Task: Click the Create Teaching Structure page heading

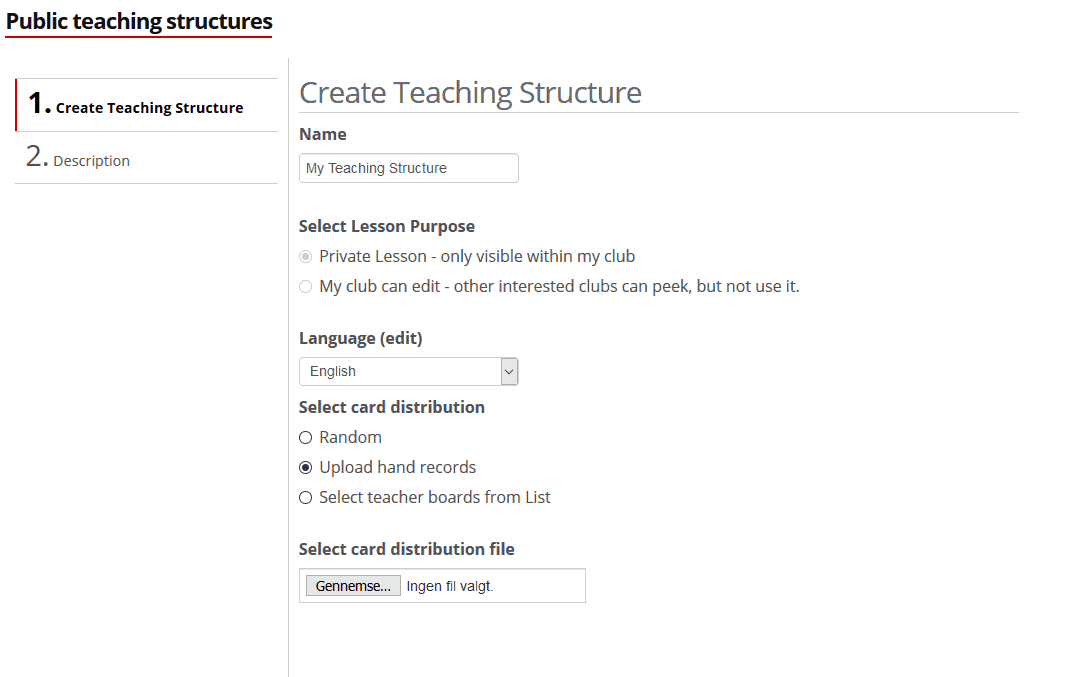Action: coord(470,93)
